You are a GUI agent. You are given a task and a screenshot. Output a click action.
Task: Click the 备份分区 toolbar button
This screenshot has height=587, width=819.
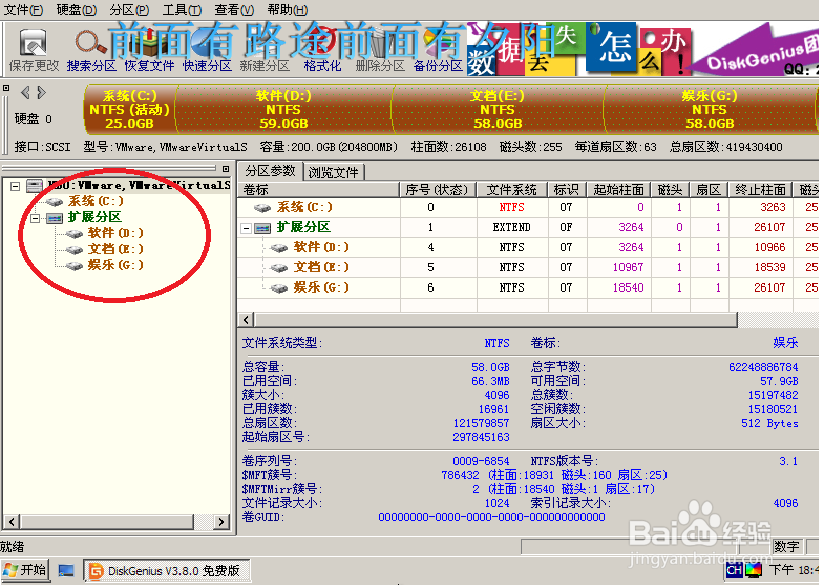click(438, 50)
